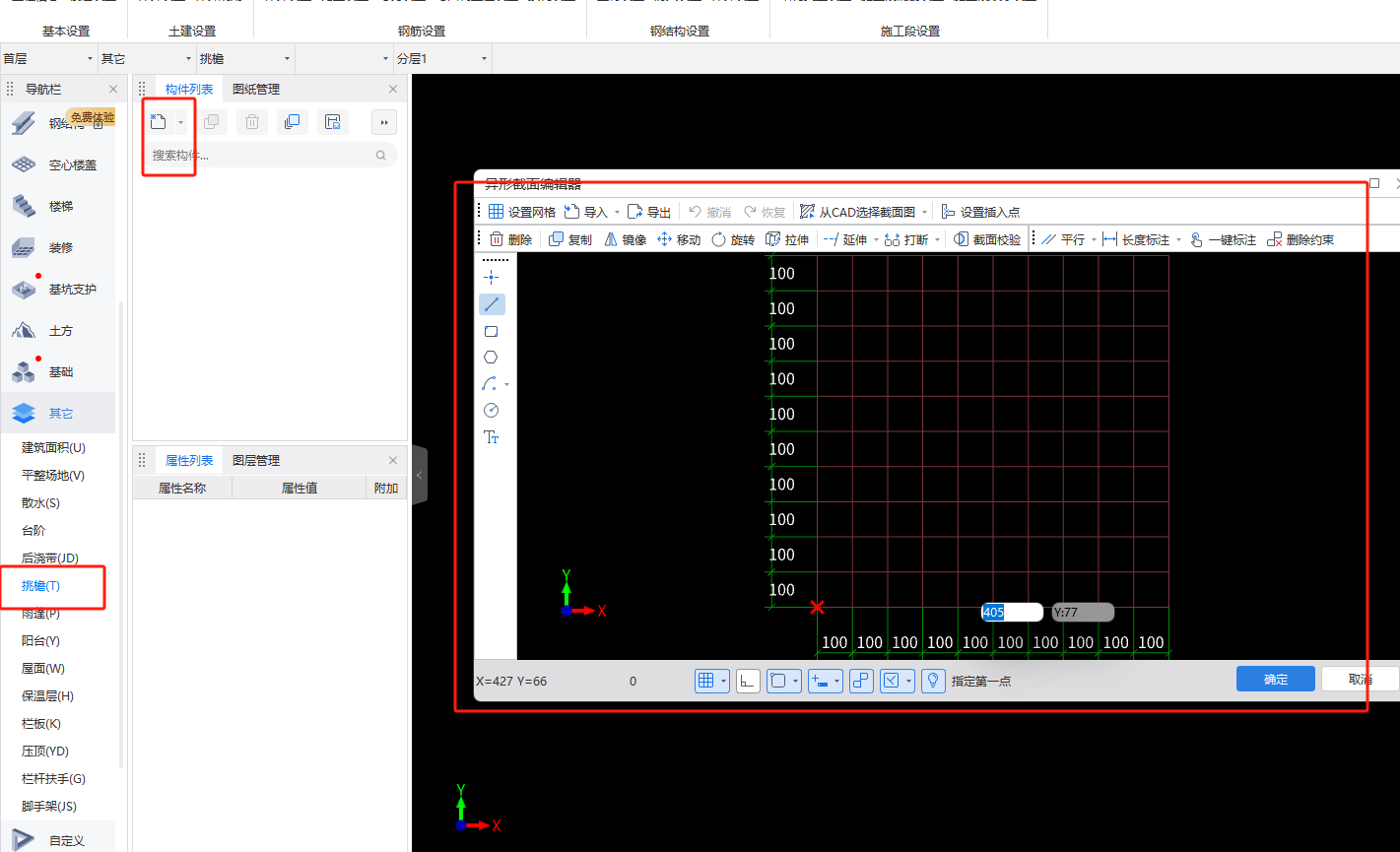Open the 基坑支护 navigation category
This screenshot has height=852, width=1400.
coord(58,290)
